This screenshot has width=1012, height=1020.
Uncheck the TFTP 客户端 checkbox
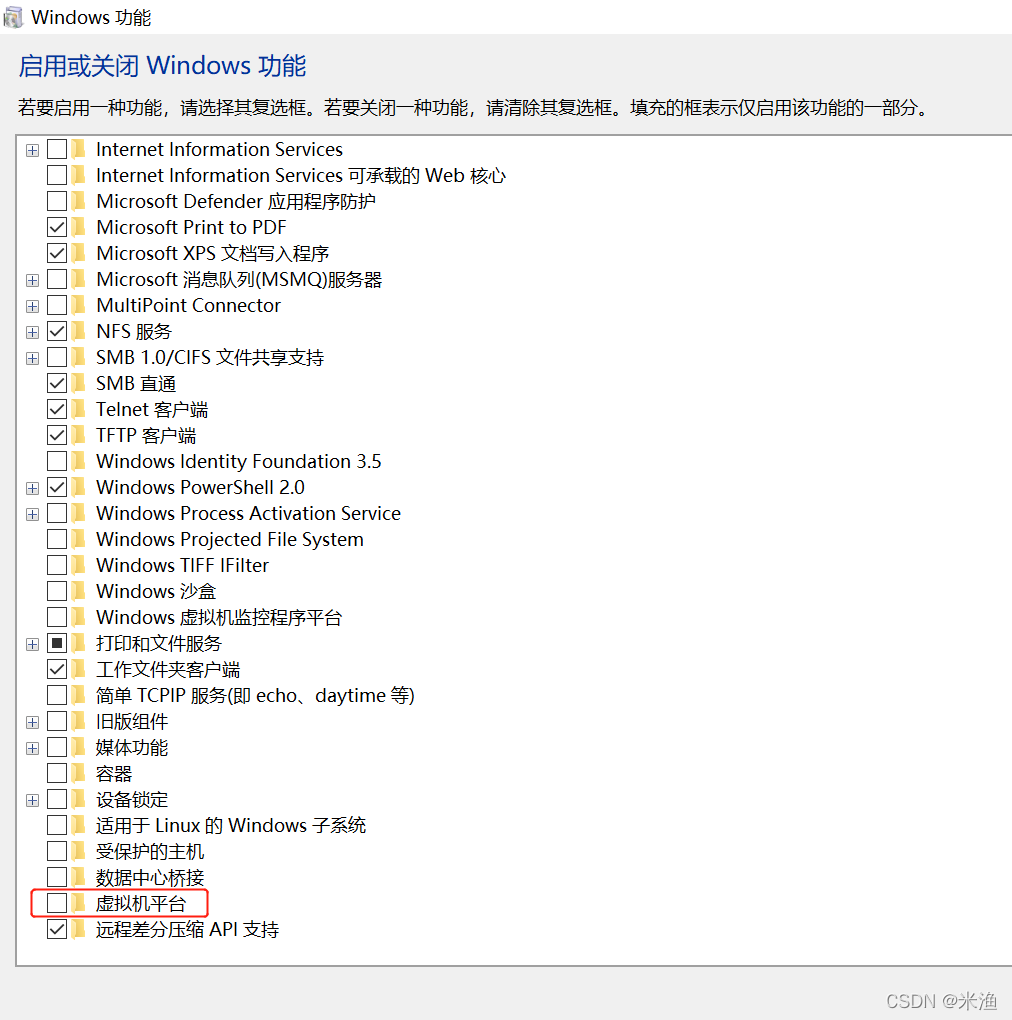pos(57,435)
